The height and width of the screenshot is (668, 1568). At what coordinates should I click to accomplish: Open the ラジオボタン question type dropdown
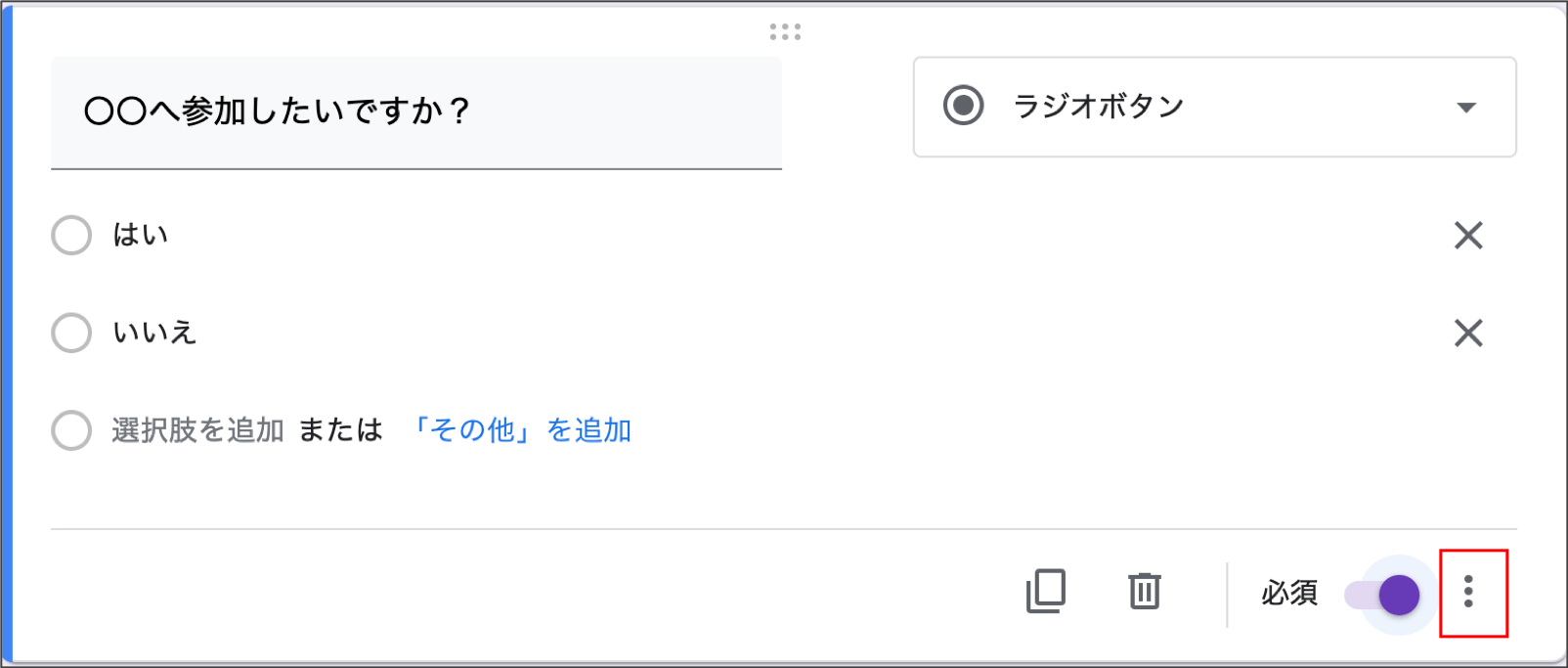(x=1214, y=107)
